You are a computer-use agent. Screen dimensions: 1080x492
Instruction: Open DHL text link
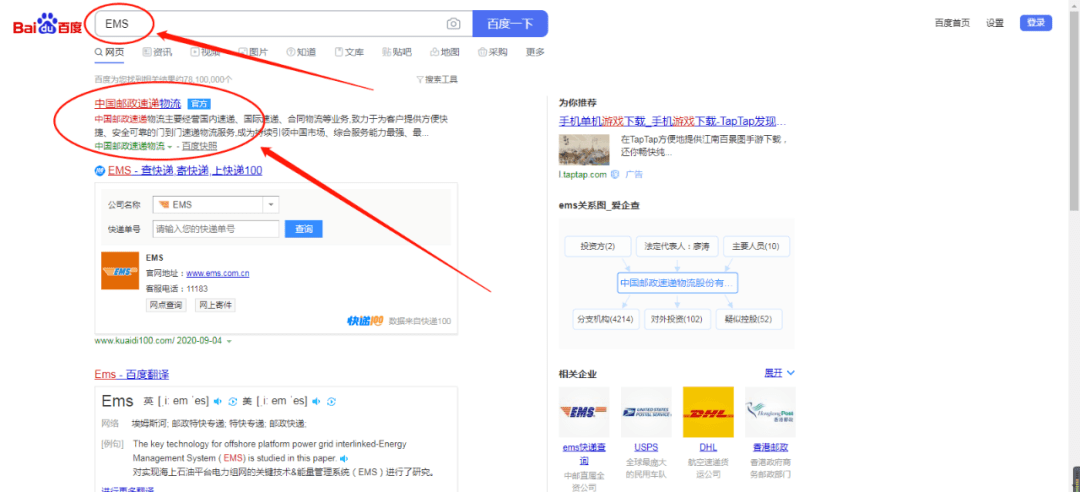click(x=708, y=447)
